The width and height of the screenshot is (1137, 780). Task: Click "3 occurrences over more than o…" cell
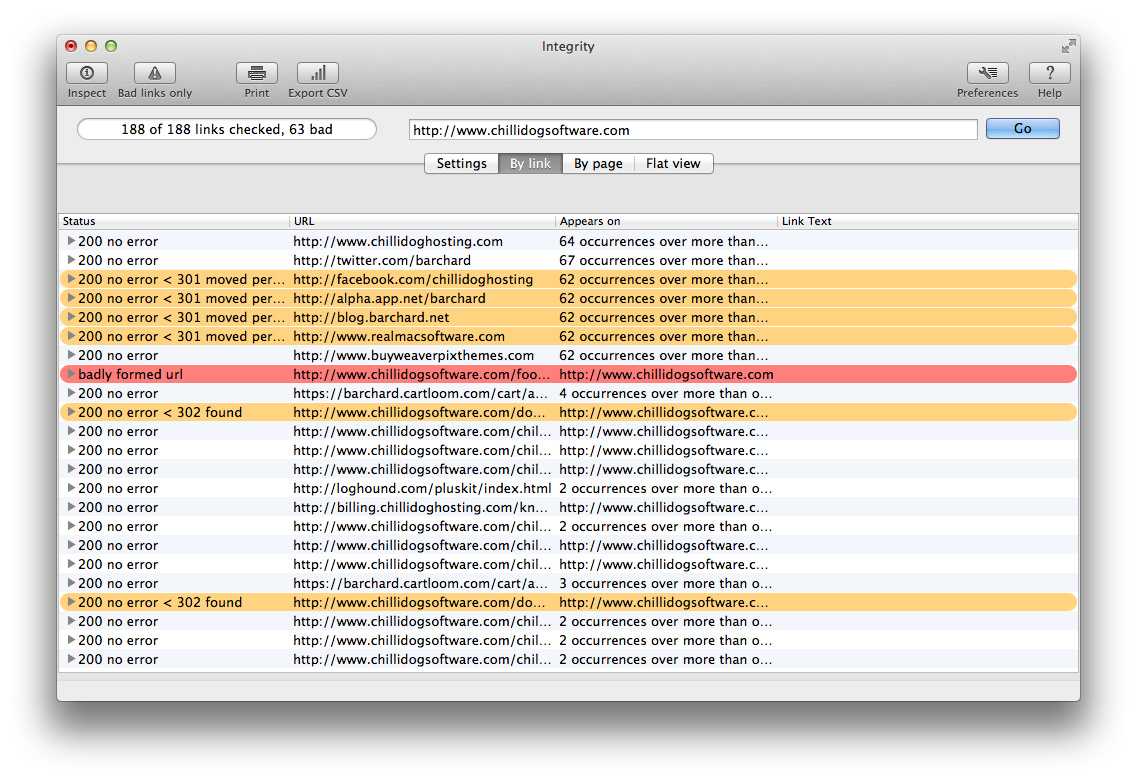tap(666, 584)
